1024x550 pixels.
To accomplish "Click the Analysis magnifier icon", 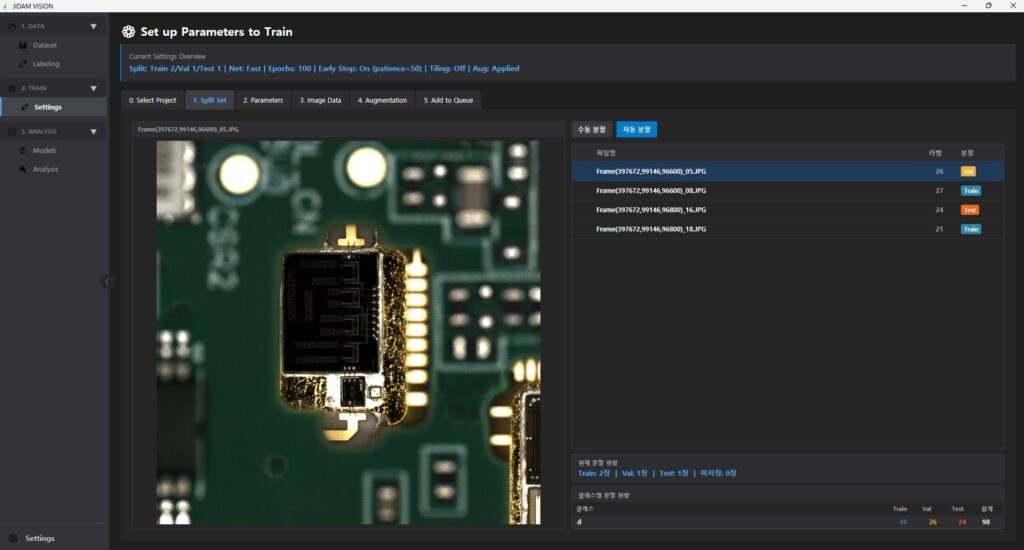I will coord(23,169).
